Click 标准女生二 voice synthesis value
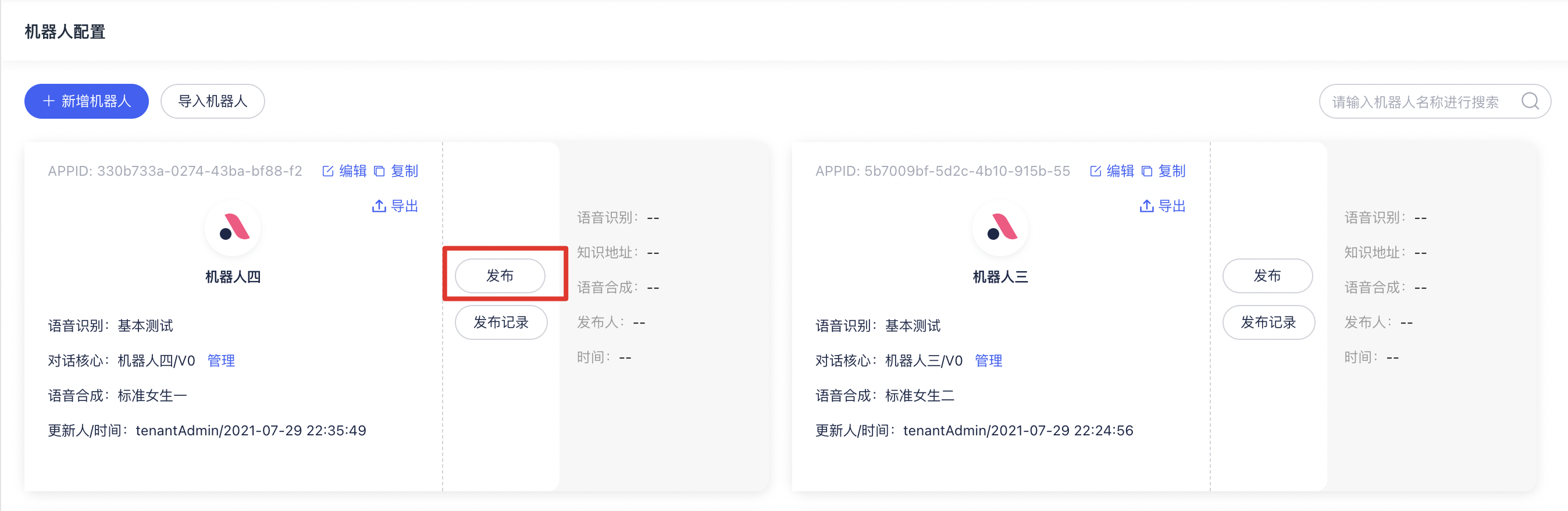 click(x=920, y=396)
